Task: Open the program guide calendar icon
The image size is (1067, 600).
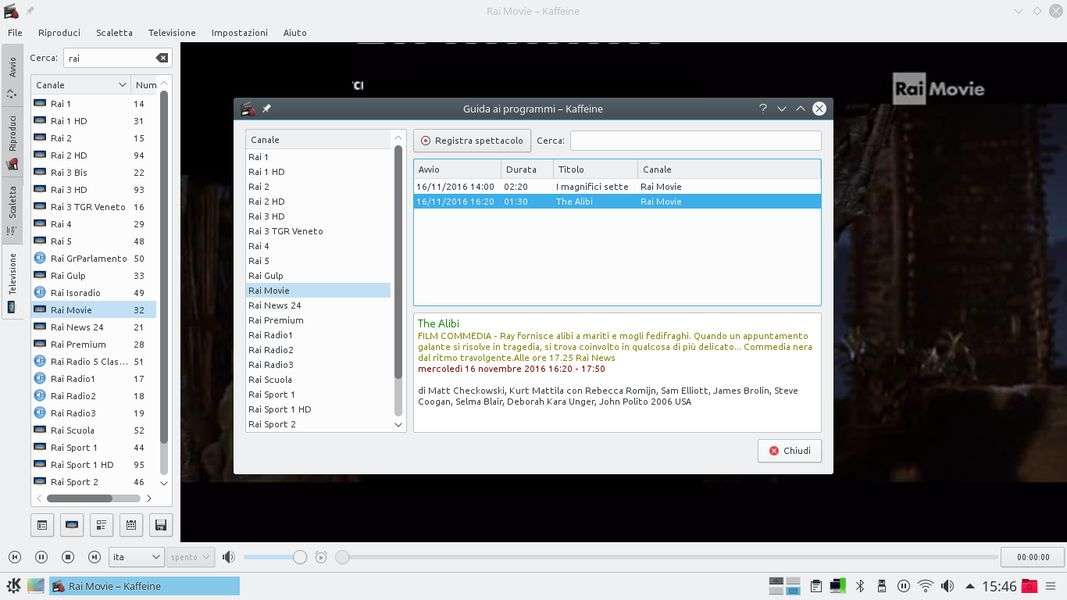Action: point(130,524)
